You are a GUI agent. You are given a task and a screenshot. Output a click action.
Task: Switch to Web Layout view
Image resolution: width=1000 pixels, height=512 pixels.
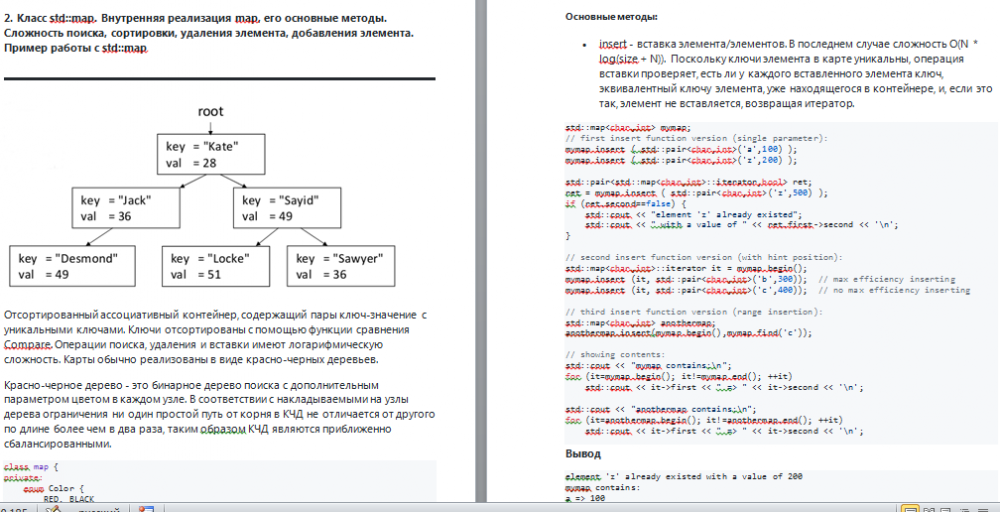tap(947, 508)
